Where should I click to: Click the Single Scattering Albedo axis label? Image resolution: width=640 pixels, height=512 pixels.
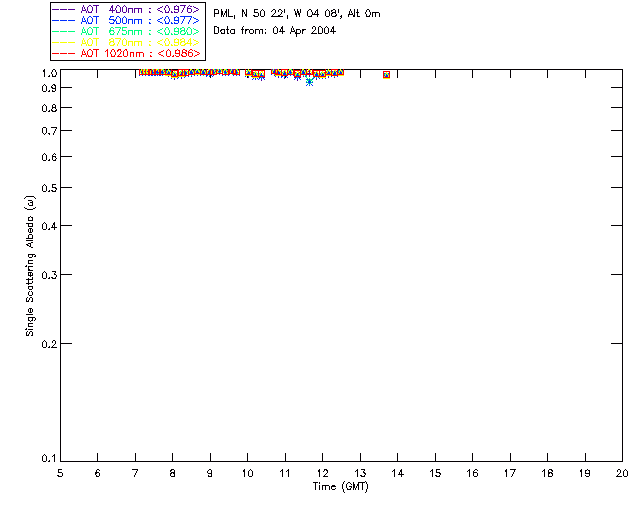(x=30, y=266)
